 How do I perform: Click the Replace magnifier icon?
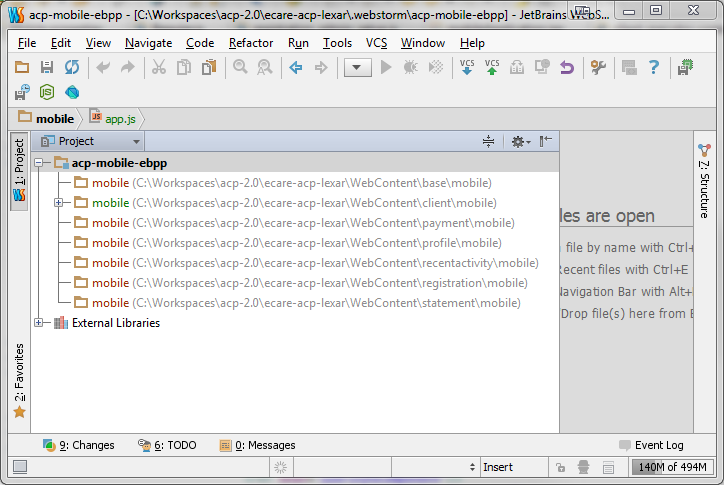[x=265, y=67]
